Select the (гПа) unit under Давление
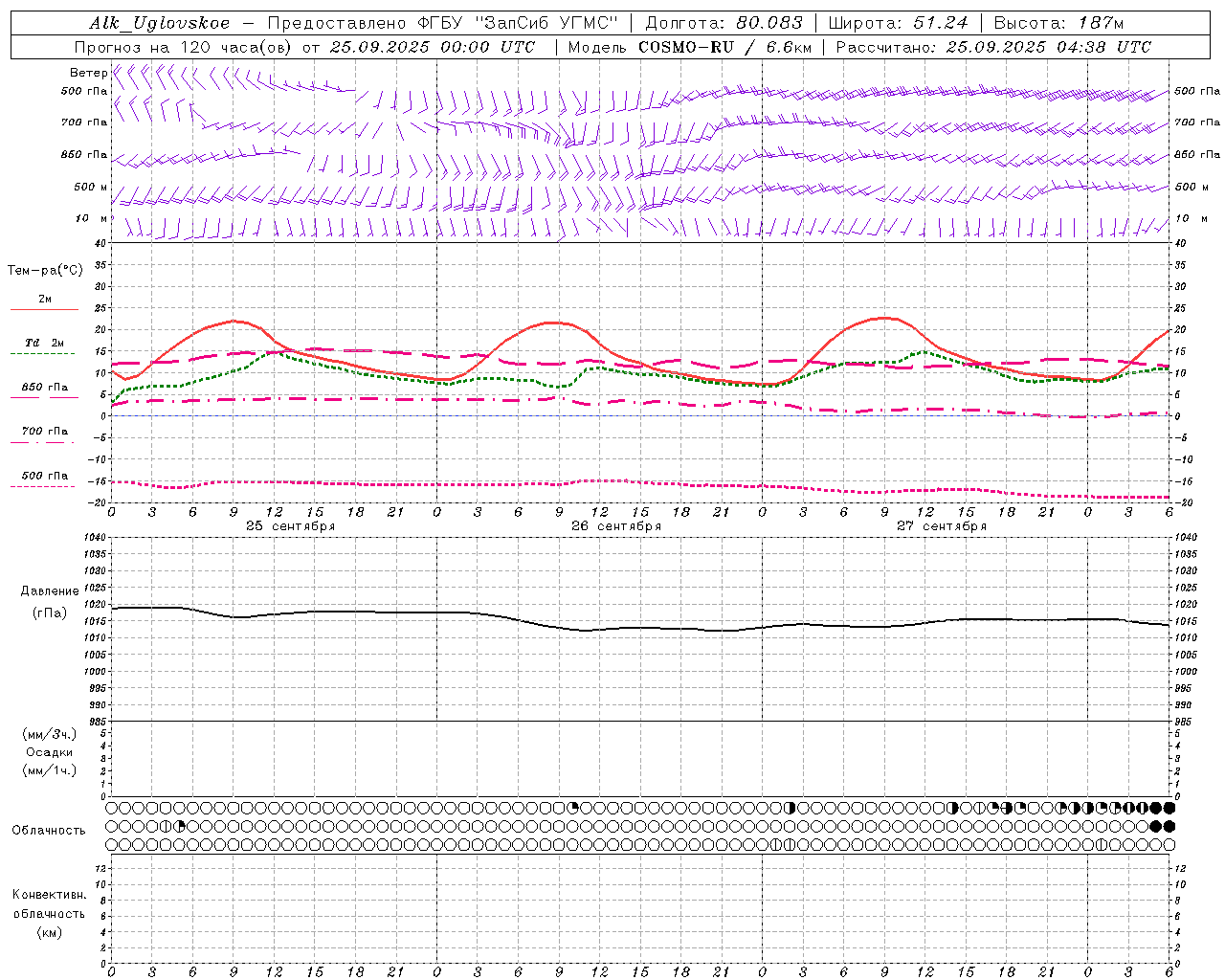 coord(50,613)
